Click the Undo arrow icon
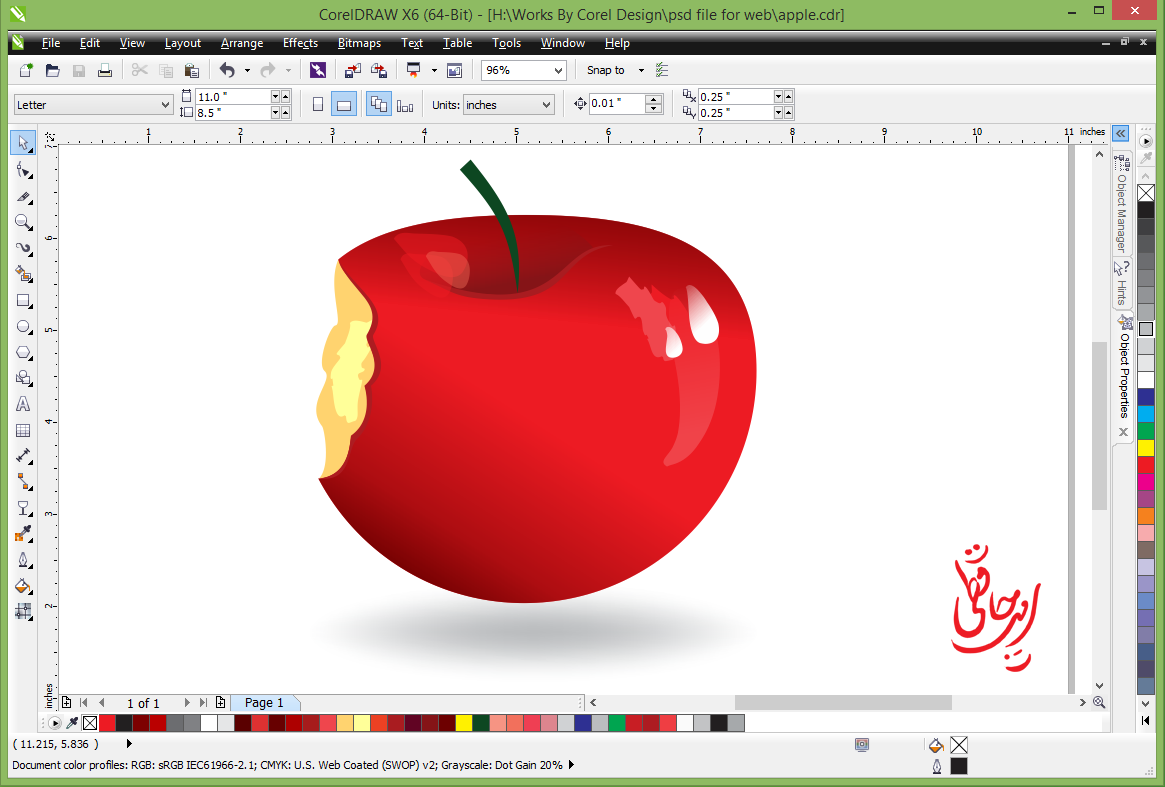1165x787 pixels. coord(227,70)
